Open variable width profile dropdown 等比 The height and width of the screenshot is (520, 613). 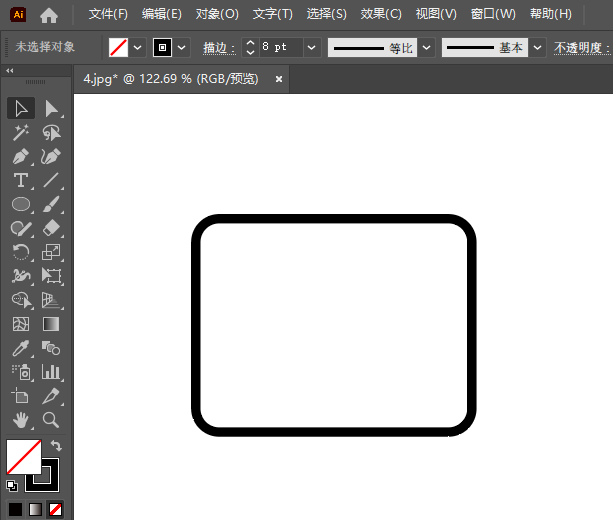[x=427, y=48]
